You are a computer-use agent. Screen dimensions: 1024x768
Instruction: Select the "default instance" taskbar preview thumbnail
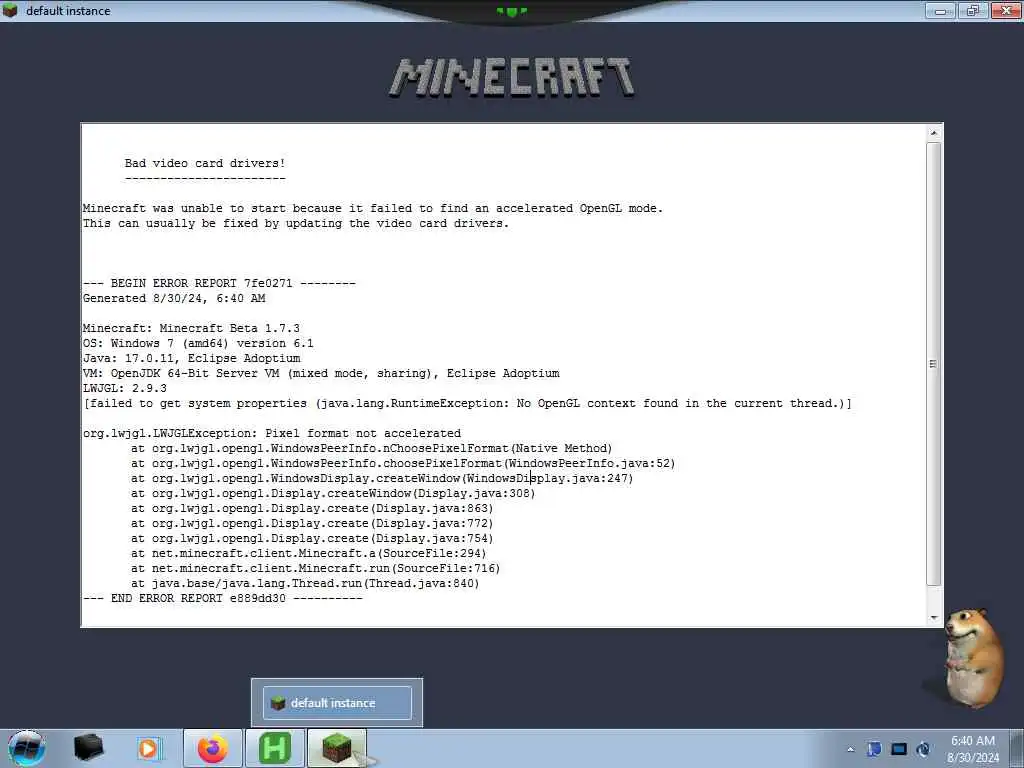(x=337, y=703)
